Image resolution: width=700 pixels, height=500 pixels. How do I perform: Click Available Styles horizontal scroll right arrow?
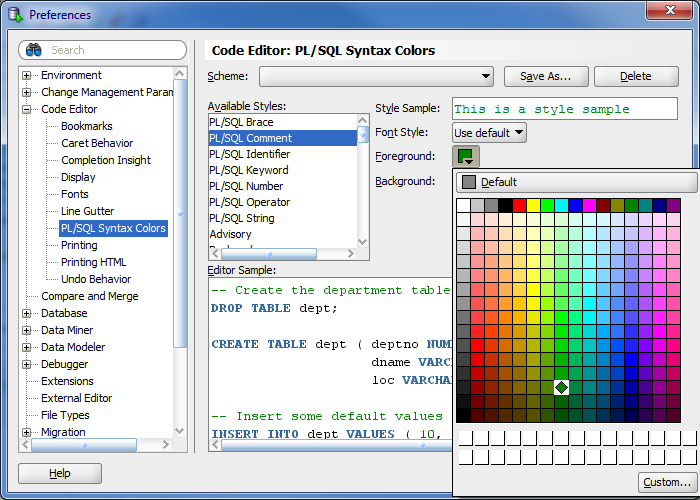click(x=351, y=254)
